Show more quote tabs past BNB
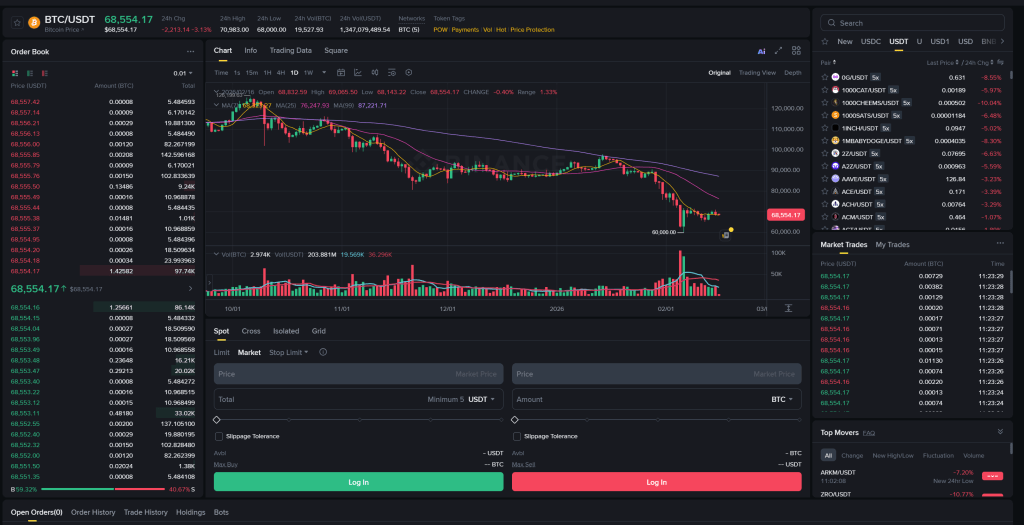The width and height of the screenshot is (1024, 525). point(1002,41)
